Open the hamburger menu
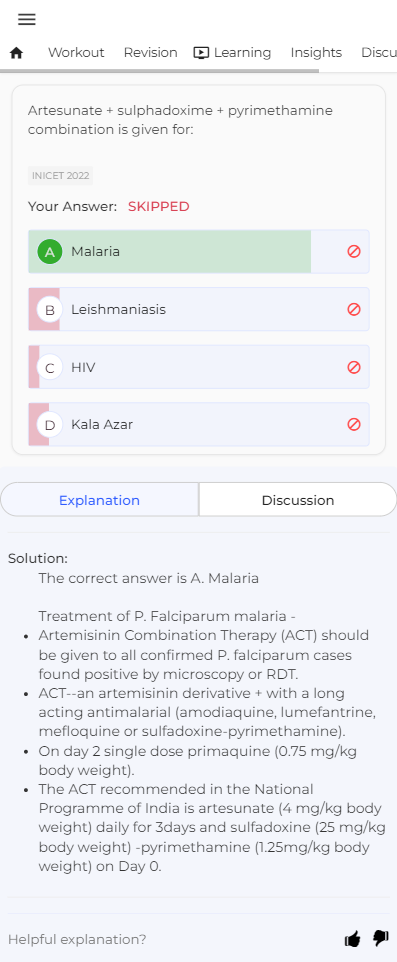Viewport: 397px width, 962px height. point(26,20)
